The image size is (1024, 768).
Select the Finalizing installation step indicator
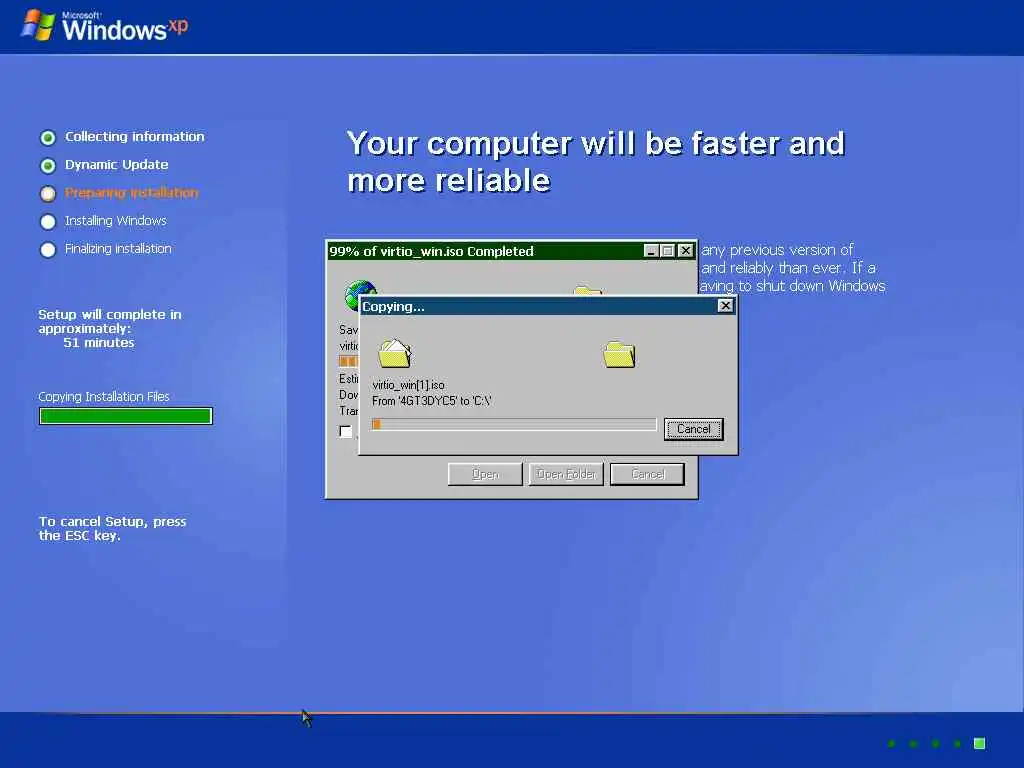pyautogui.click(x=48, y=249)
